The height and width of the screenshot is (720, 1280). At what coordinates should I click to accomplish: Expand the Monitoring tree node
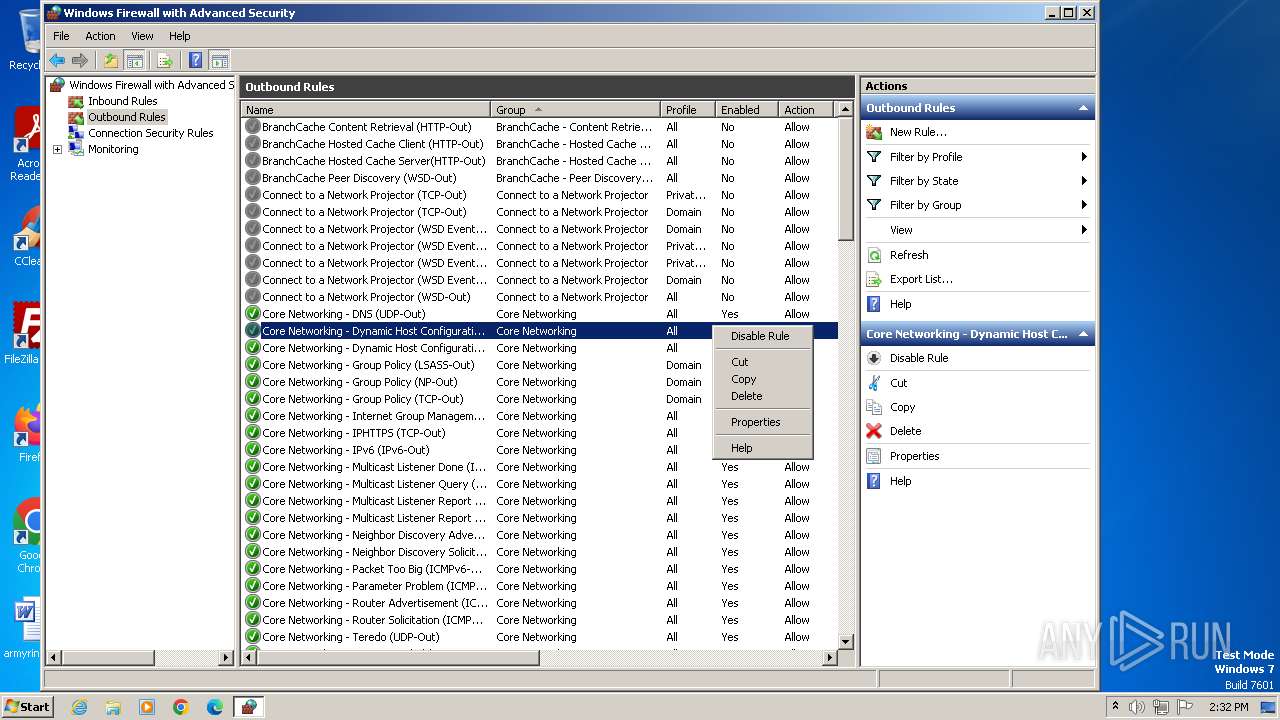(x=57, y=149)
